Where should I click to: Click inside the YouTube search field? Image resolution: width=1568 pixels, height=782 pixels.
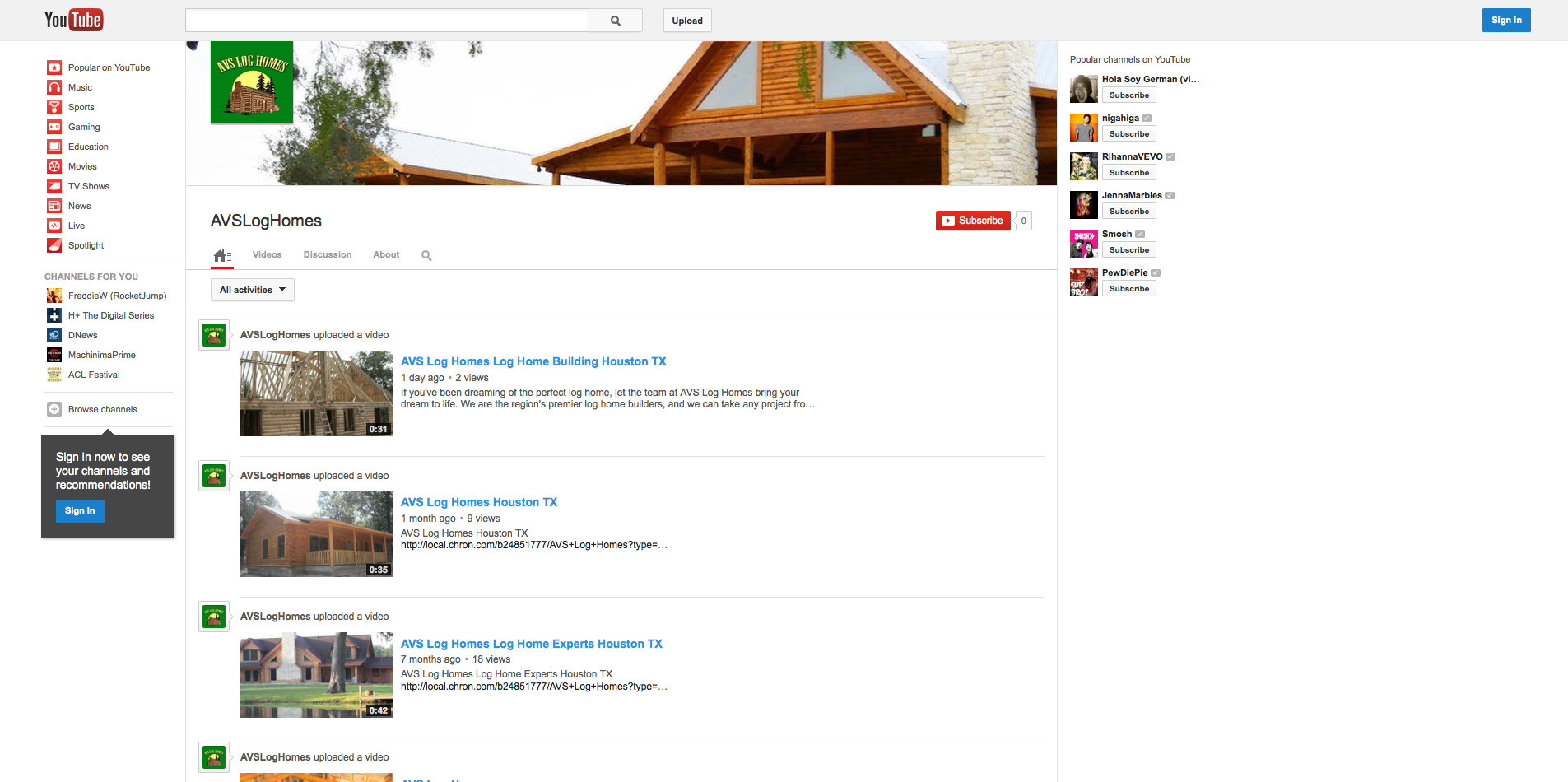(387, 21)
